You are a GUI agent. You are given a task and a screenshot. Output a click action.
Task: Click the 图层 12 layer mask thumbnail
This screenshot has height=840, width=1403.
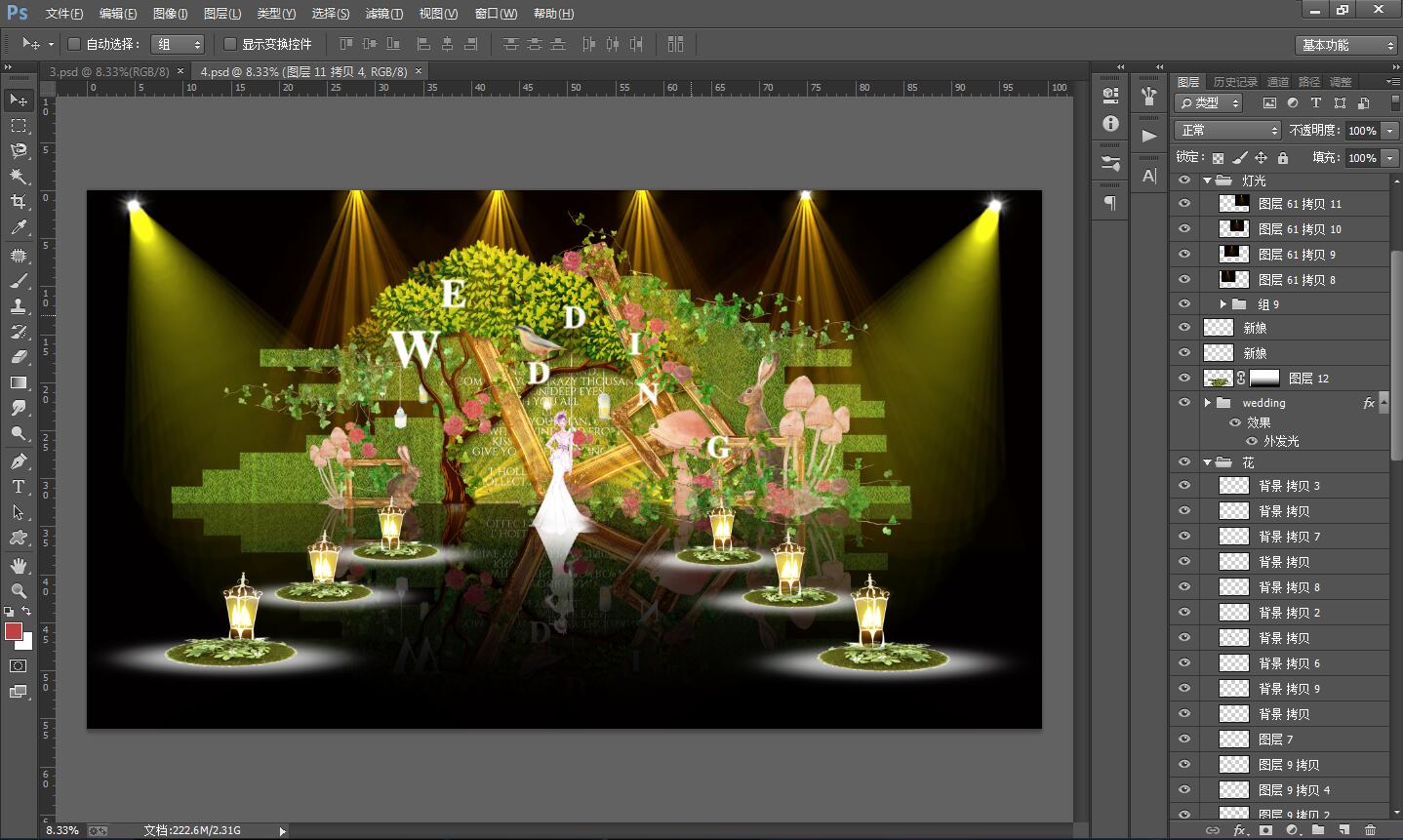click(1264, 379)
